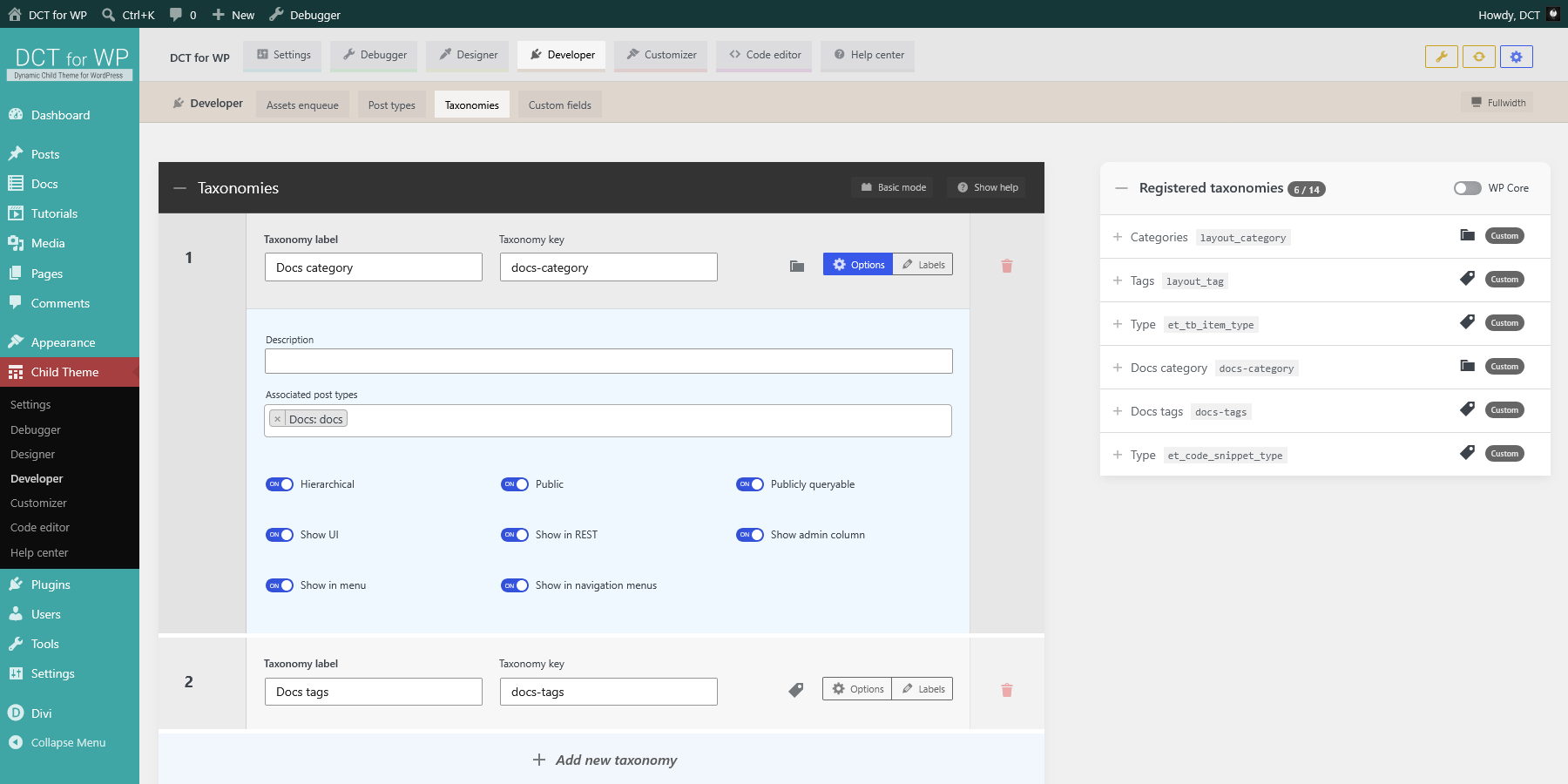The width and height of the screenshot is (1568, 784).
Task: Click Show help button
Action: (x=987, y=187)
